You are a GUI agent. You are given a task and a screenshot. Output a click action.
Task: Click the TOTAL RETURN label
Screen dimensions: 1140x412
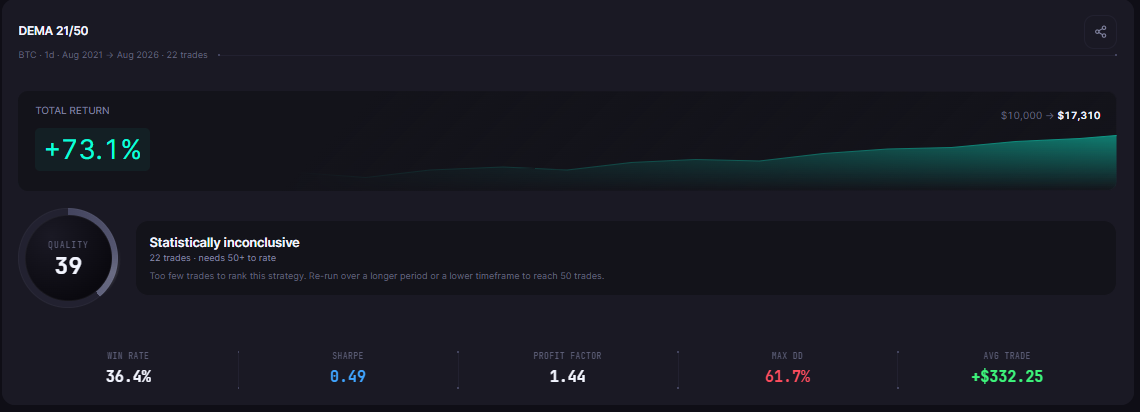coord(73,110)
